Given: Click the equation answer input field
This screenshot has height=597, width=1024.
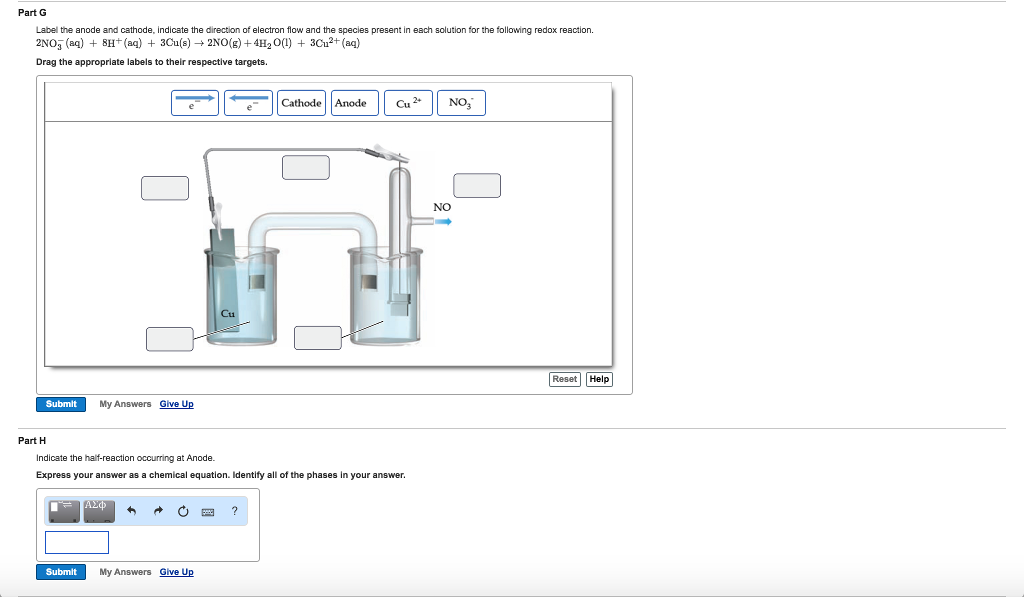Looking at the screenshot, I should pyautogui.click(x=75, y=542).
